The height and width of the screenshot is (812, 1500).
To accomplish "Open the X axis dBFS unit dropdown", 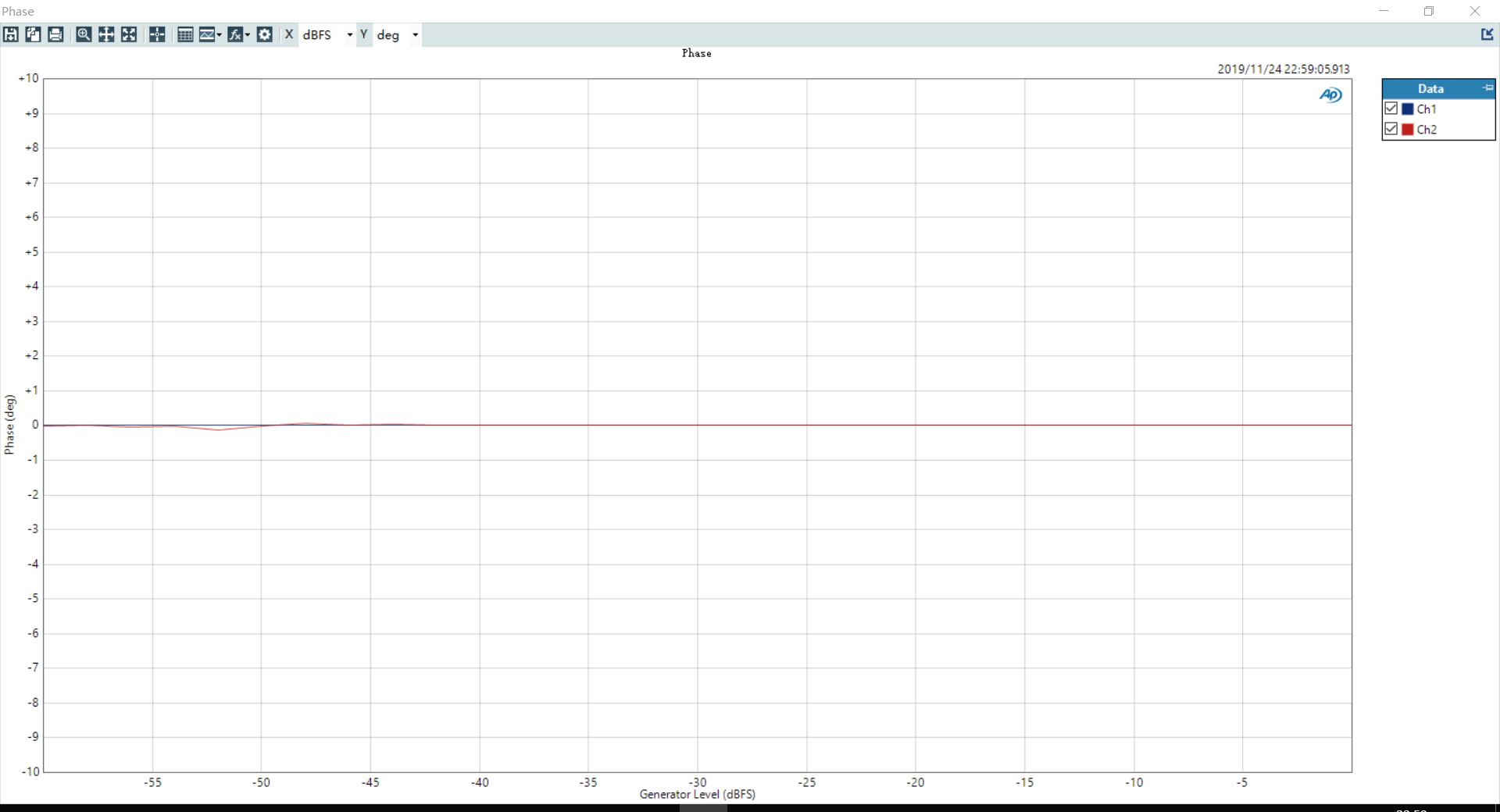I will pos(349,35).
